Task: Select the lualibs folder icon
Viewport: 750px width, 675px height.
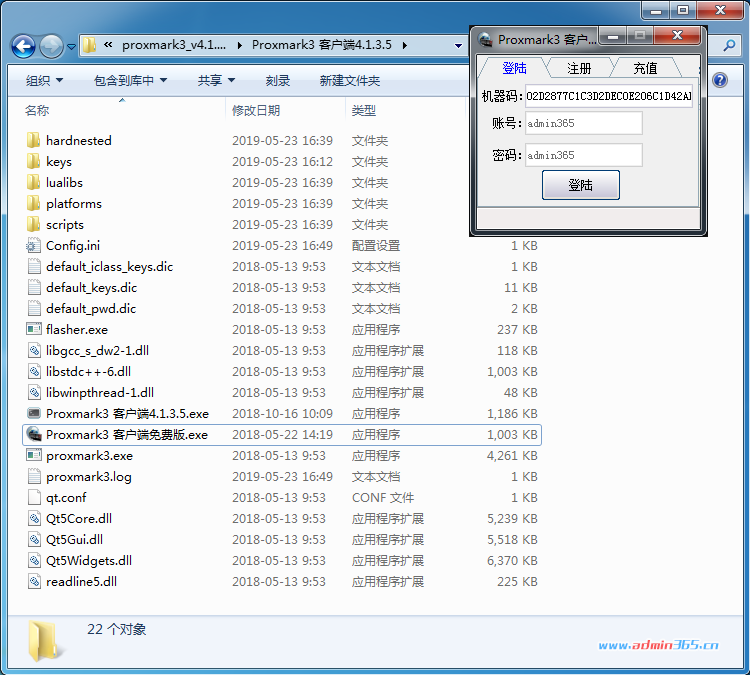Action: tap(33, 182)
